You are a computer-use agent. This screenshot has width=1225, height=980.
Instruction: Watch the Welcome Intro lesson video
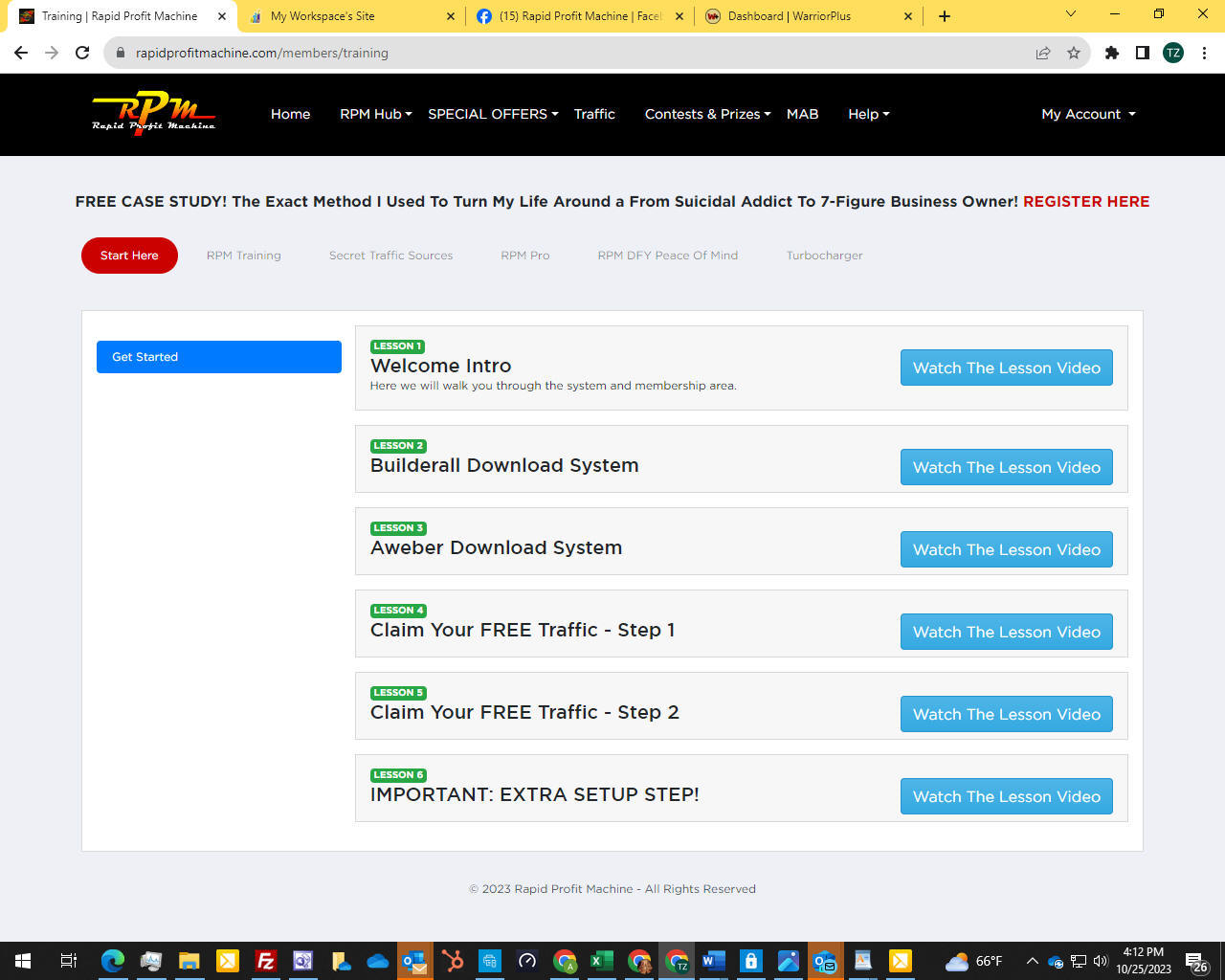[1007, 367]
